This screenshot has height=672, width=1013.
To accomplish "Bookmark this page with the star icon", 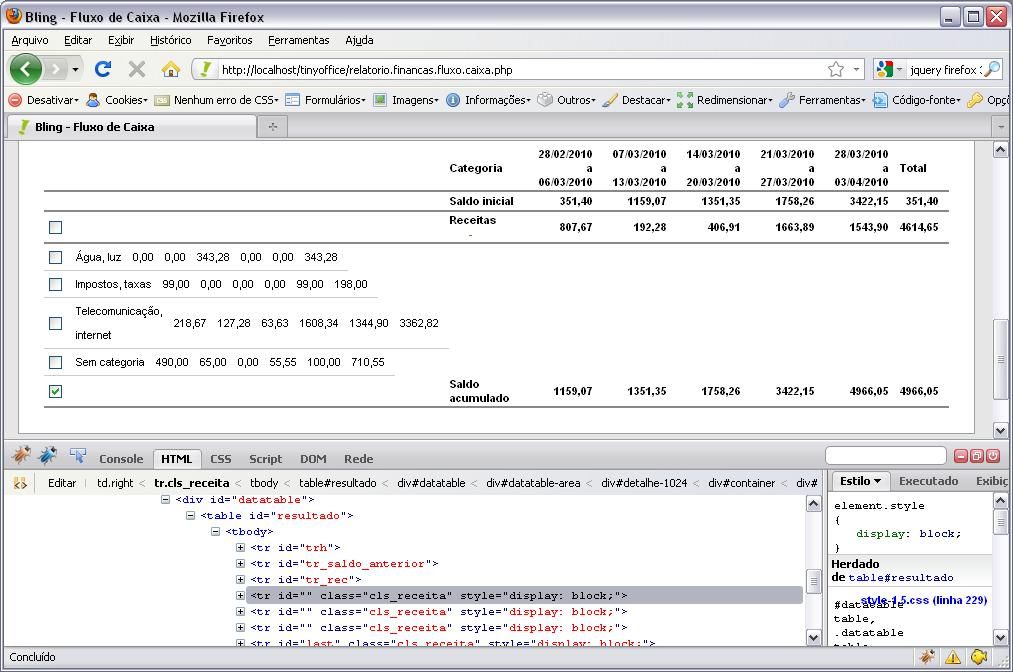I will coord(835,69).
